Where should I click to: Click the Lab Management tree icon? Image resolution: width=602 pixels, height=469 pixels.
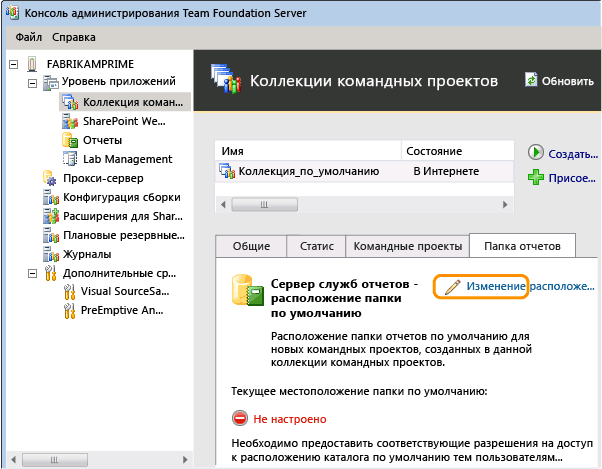point(70,159)
